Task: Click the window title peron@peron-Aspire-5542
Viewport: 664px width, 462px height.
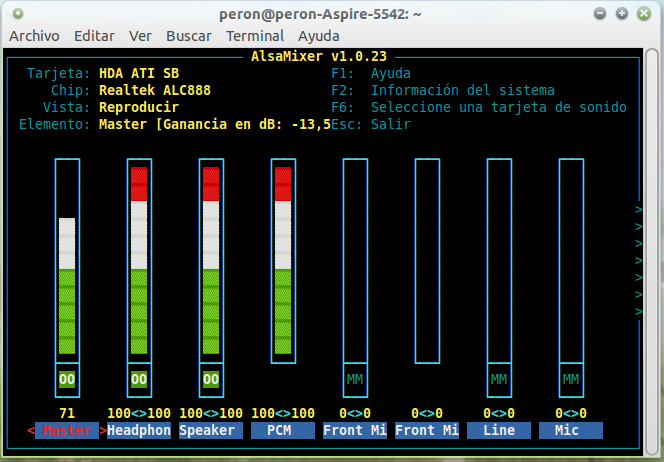Action: (x=320, y=14)
